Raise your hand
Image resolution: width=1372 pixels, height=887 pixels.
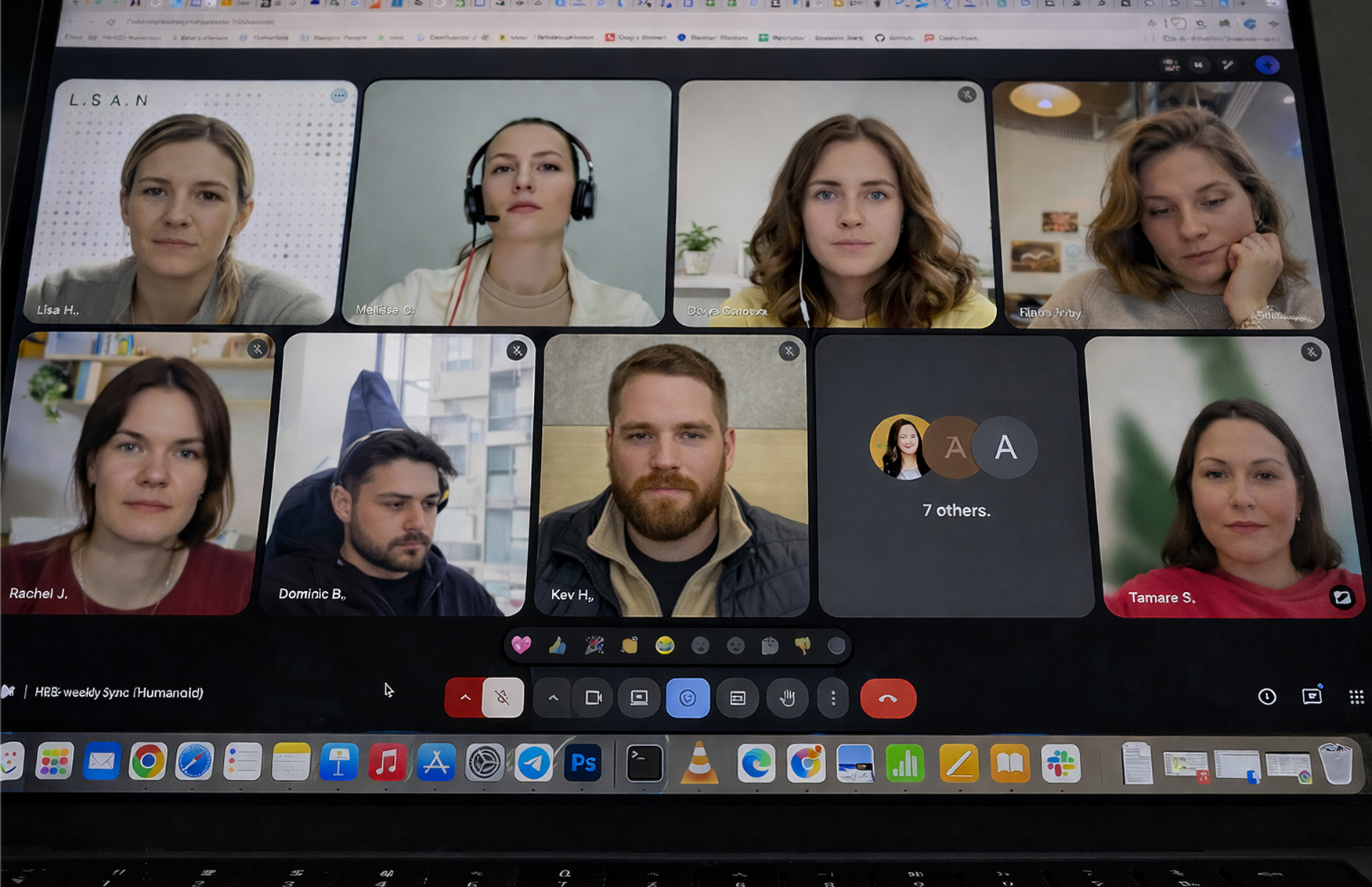(787, 698)
